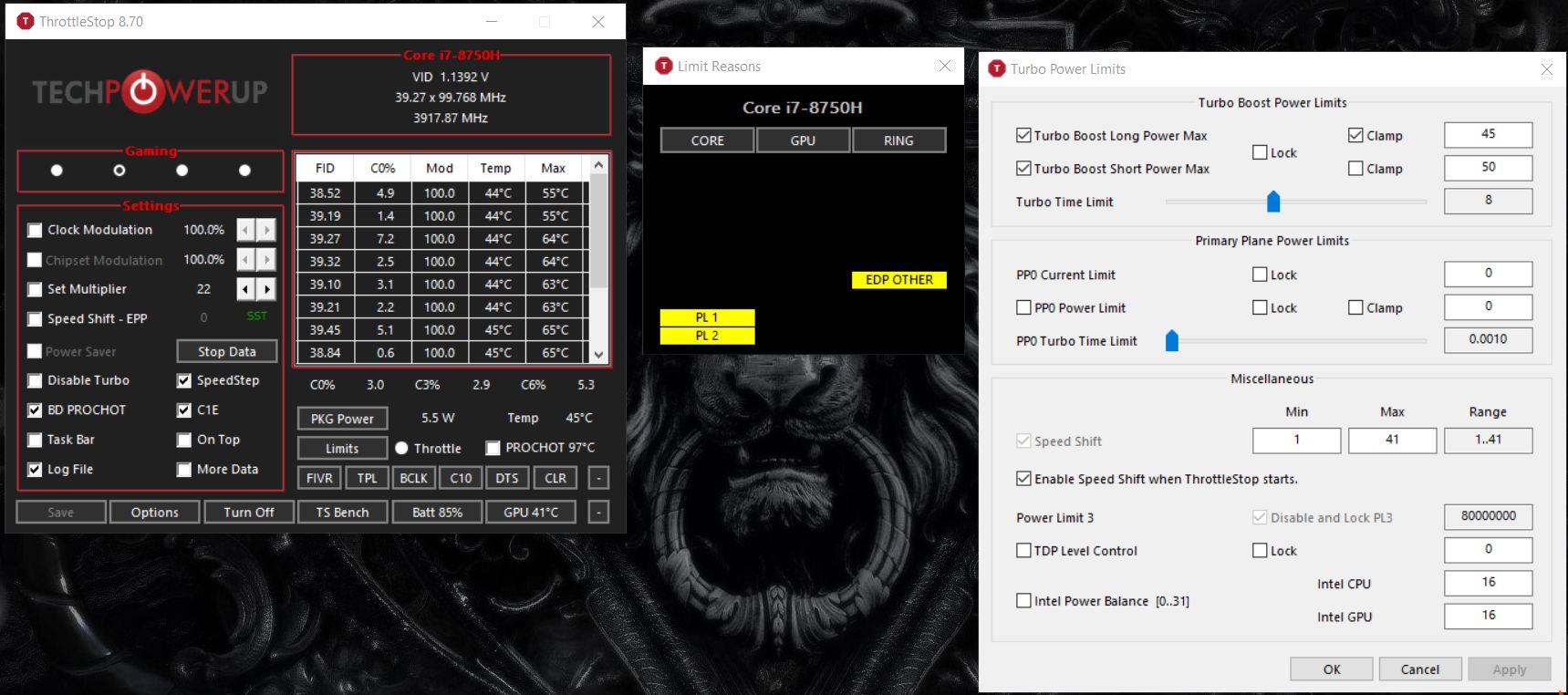Uncheck Enable Speed Shift when ThrottleStop starts
1568x695 pixels.
pyautogui.click(x=1023, y=479)
